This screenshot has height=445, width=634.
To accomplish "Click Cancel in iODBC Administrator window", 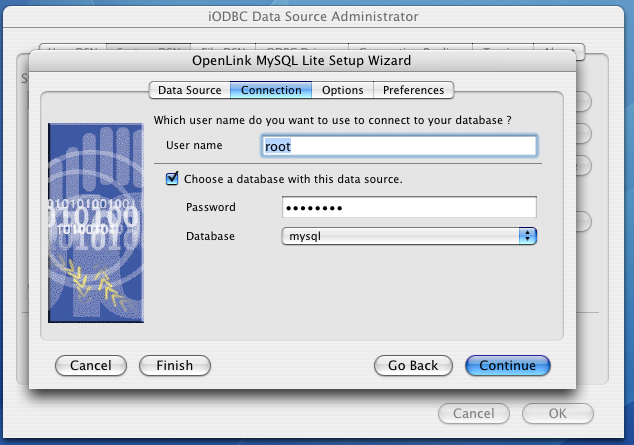I will coord(474,413).
